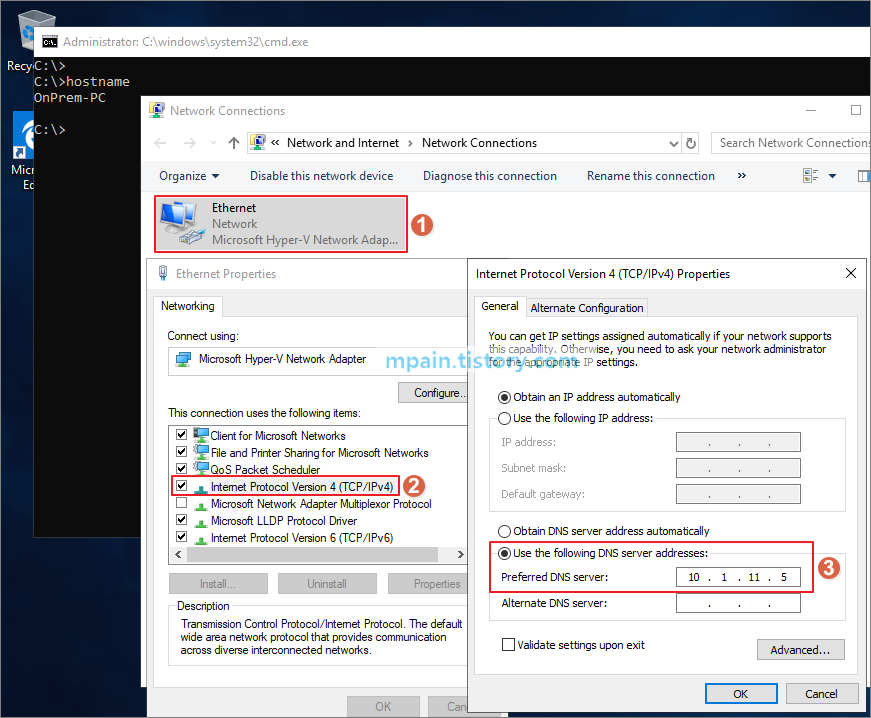Click the double chevron before Network and Internet
The width and height of the screenshot is (871, 718).
coord(275,143)
